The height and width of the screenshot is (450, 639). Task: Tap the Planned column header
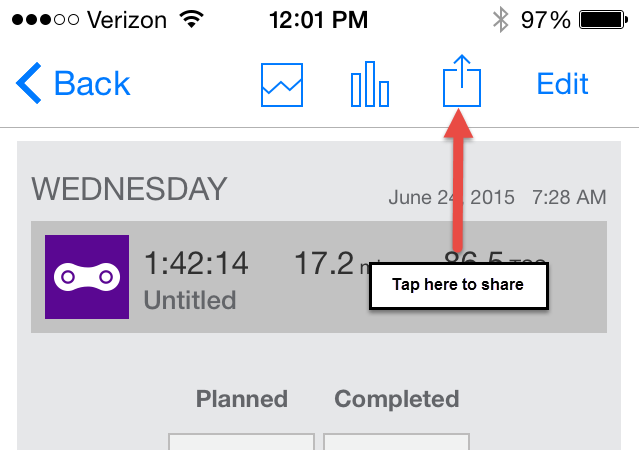click(x=242, y=399)
